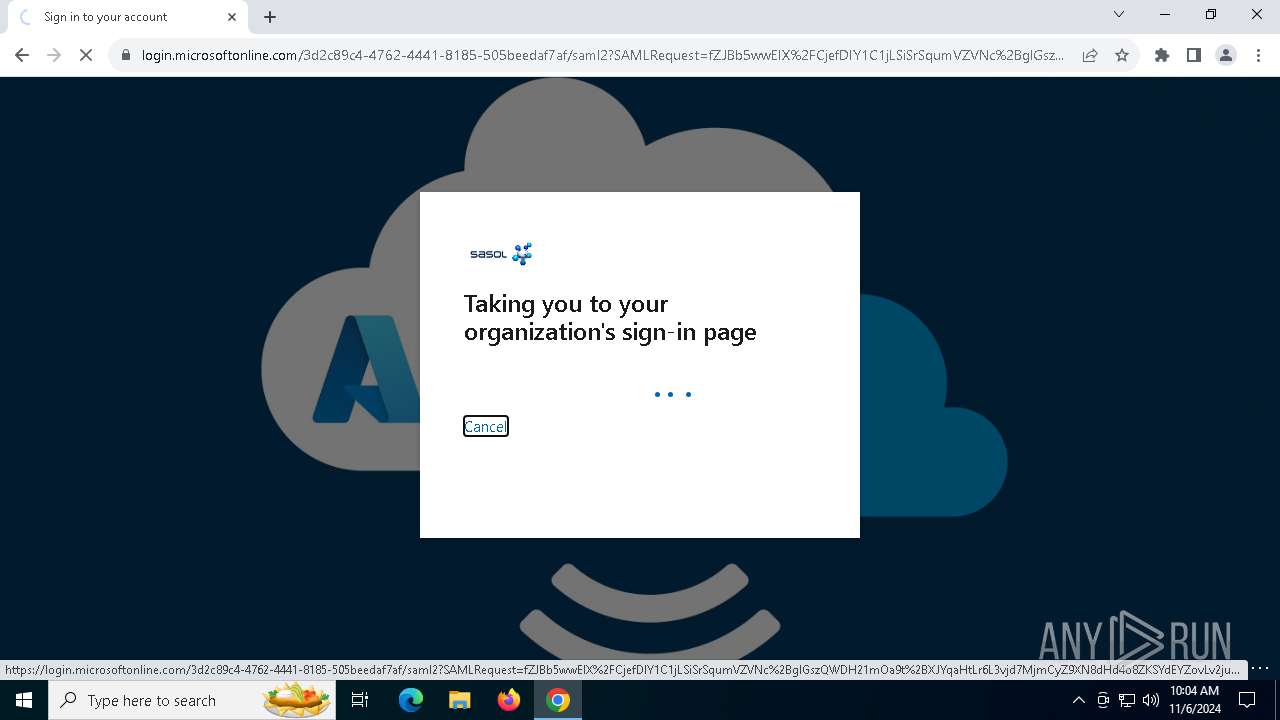Open the volume control tray icon
The width and height of the screenshot is (1280, 720).
pyautogui.click(x=1151, y=700)
